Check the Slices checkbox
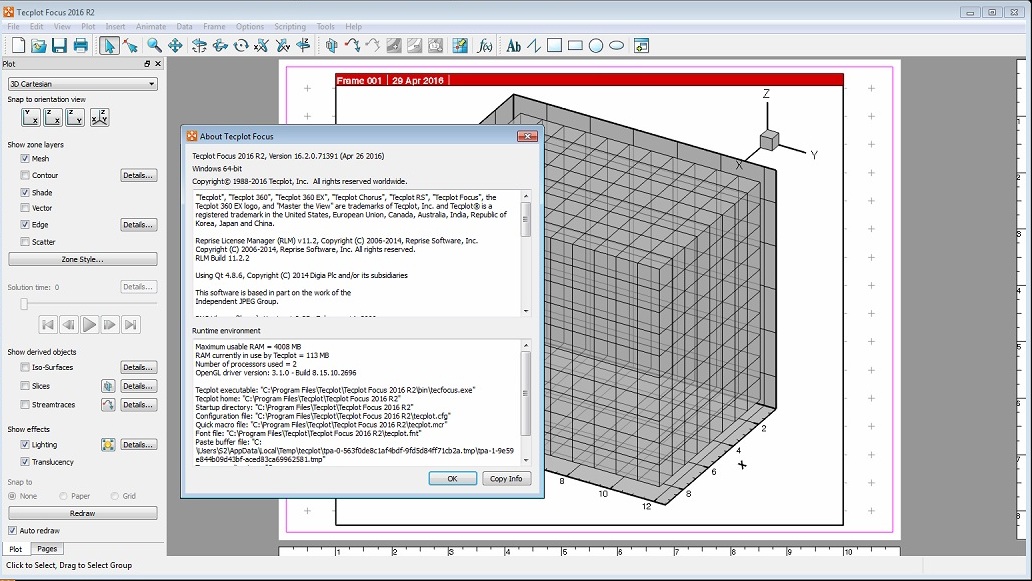This screenshot has height=581, width=1032. (25, 386)
